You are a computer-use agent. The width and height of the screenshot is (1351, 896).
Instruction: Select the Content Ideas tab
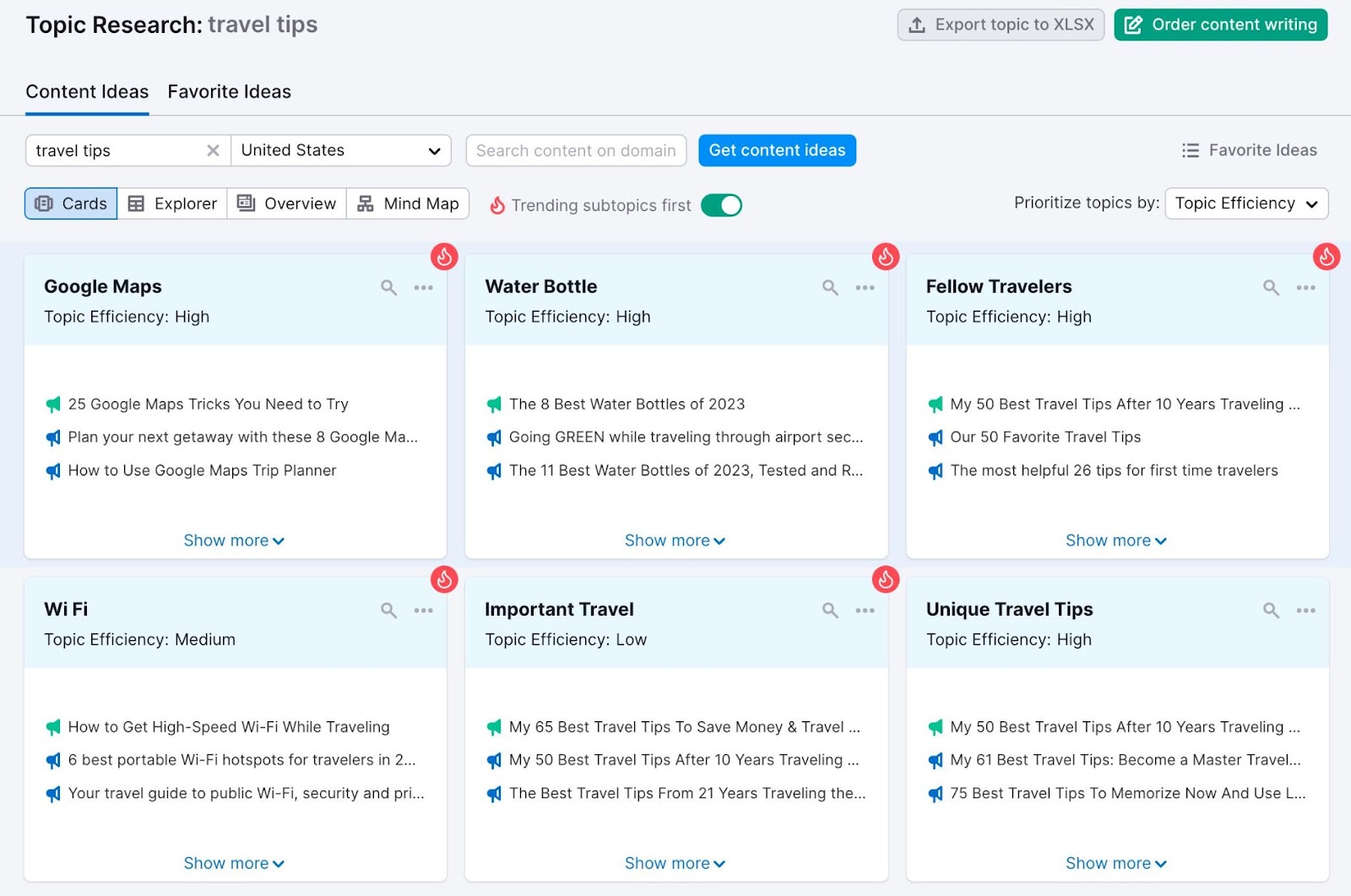86,91
